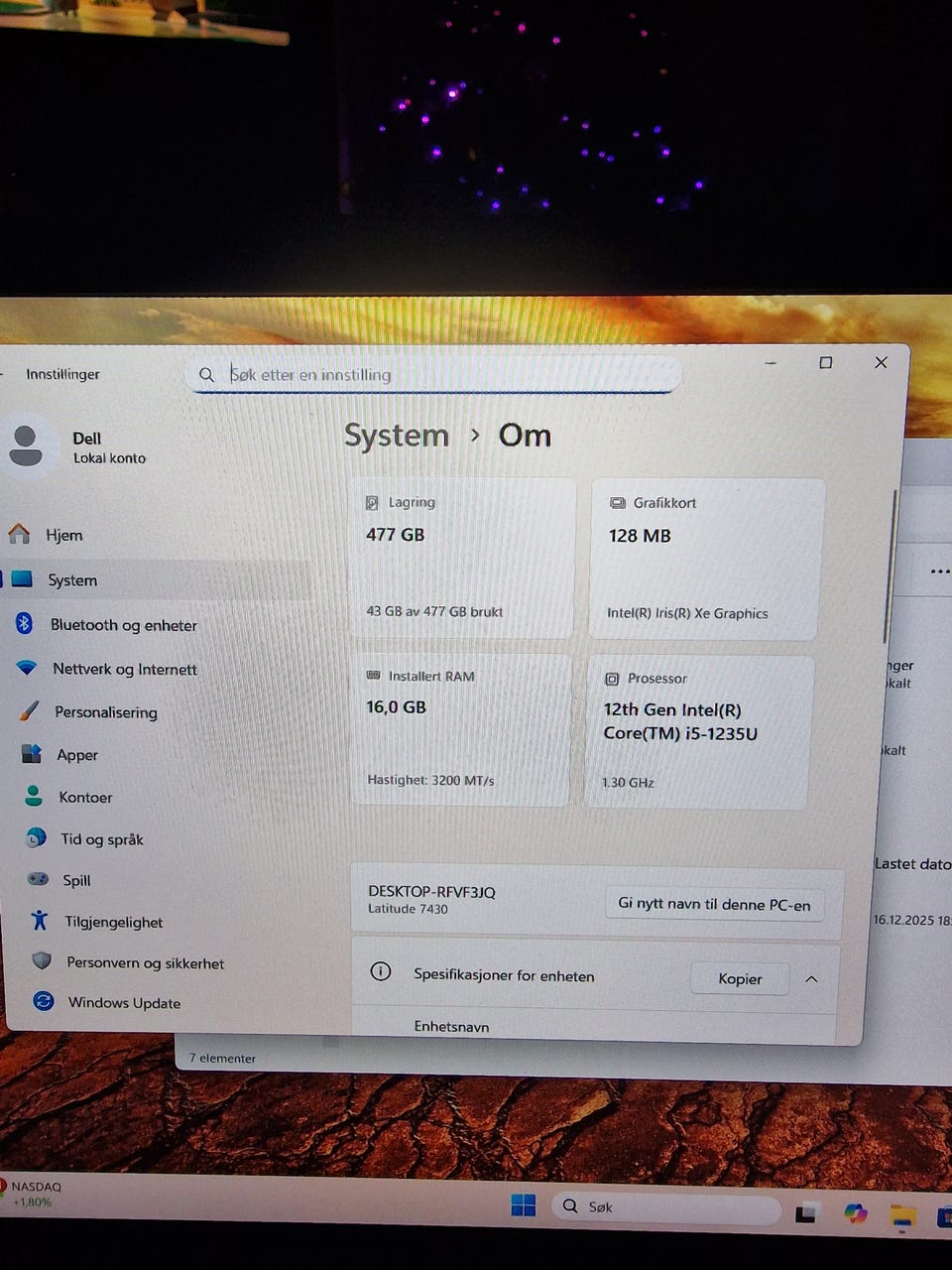Click the Lokal konto text under Dell
The height and width of the screenshot is (1270, 952).
[109, 458]
